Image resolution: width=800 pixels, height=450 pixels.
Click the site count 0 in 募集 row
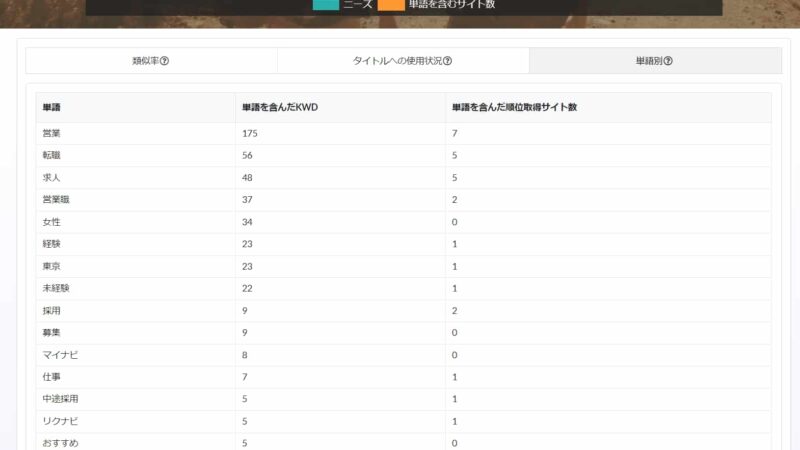tap(455, 333)
